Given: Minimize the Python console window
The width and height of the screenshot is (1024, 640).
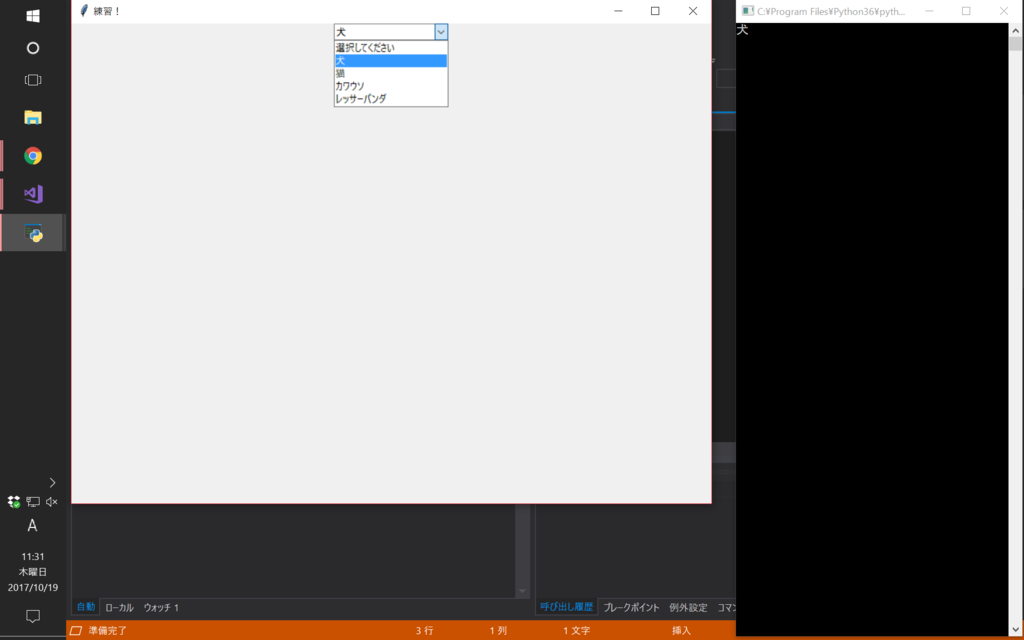Looking at the screenshot, I should (x=929, y=11).
